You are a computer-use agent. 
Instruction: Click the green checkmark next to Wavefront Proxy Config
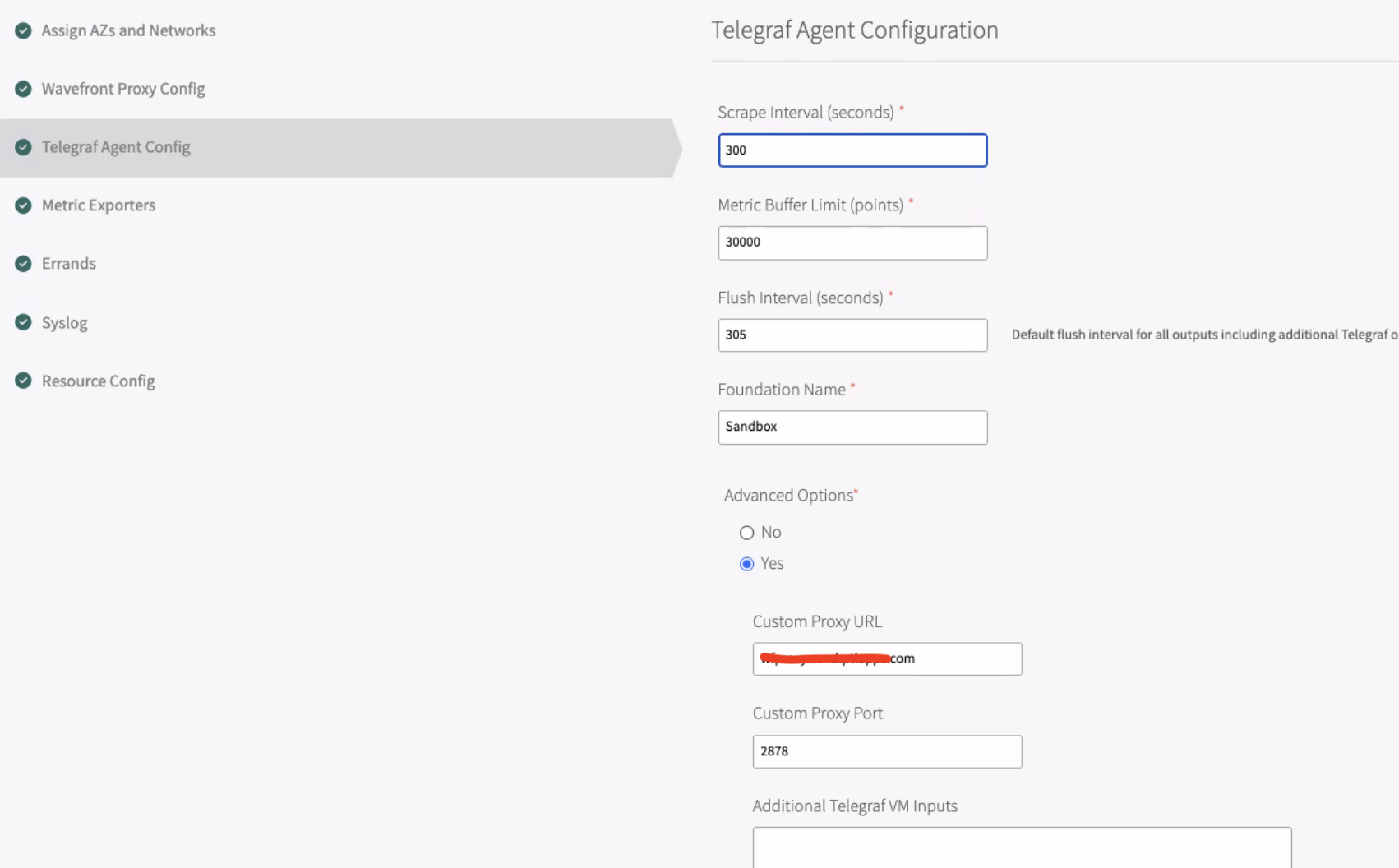click(23, 89)
